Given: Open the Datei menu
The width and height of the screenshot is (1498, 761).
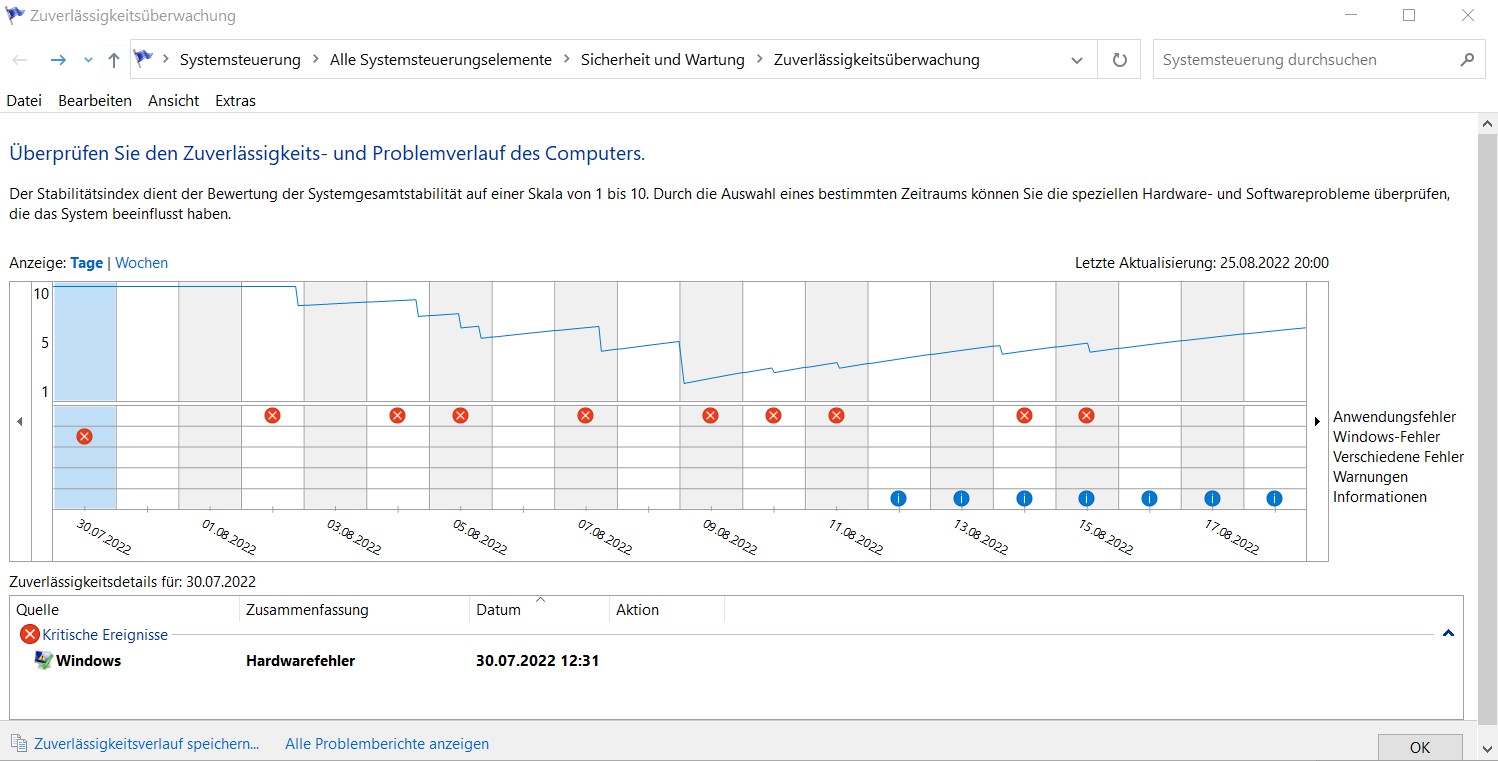Looking at the screenshot, I should (x=24, y=100).
